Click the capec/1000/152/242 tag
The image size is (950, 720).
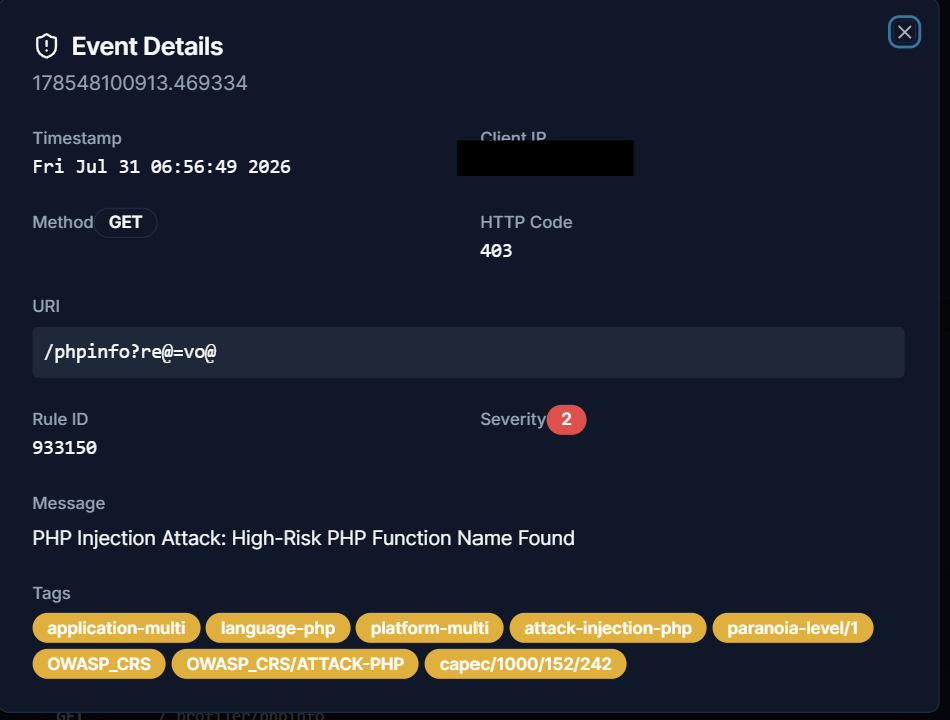[525, 664]
